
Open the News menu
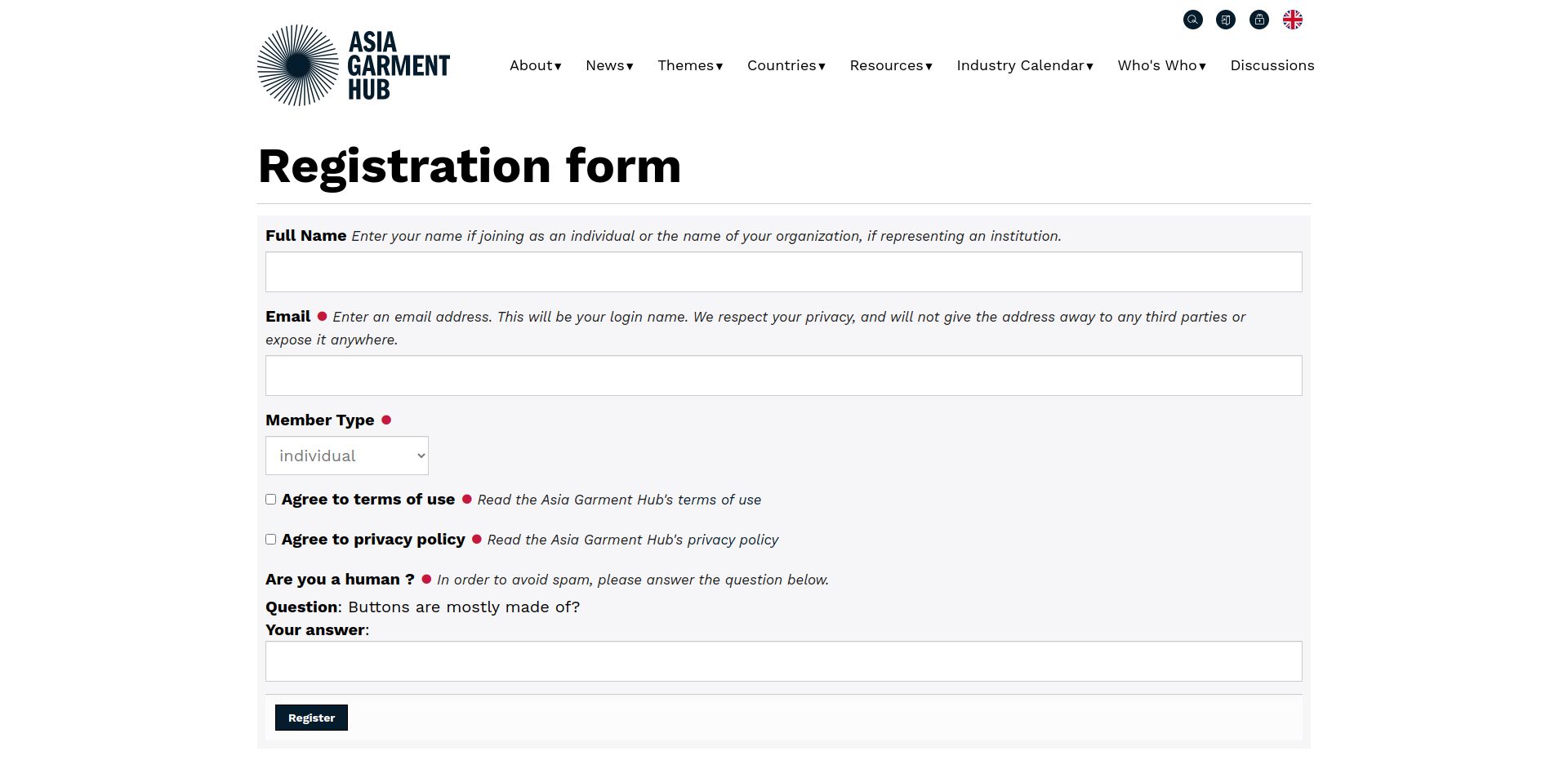(x=608, y=65)
